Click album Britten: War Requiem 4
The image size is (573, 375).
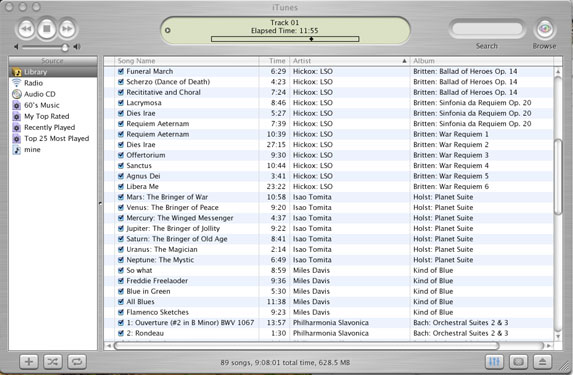[451, 166]
